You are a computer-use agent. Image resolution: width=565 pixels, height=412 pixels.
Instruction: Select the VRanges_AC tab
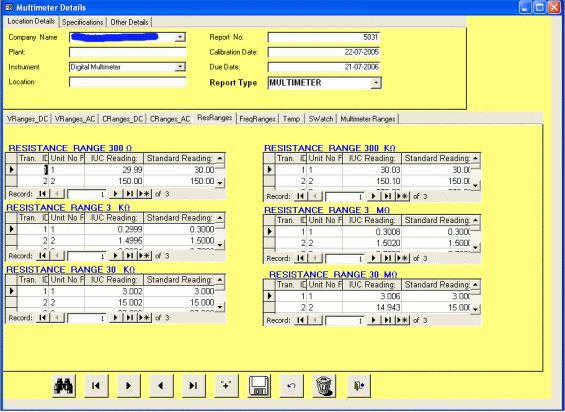point(75,119)
